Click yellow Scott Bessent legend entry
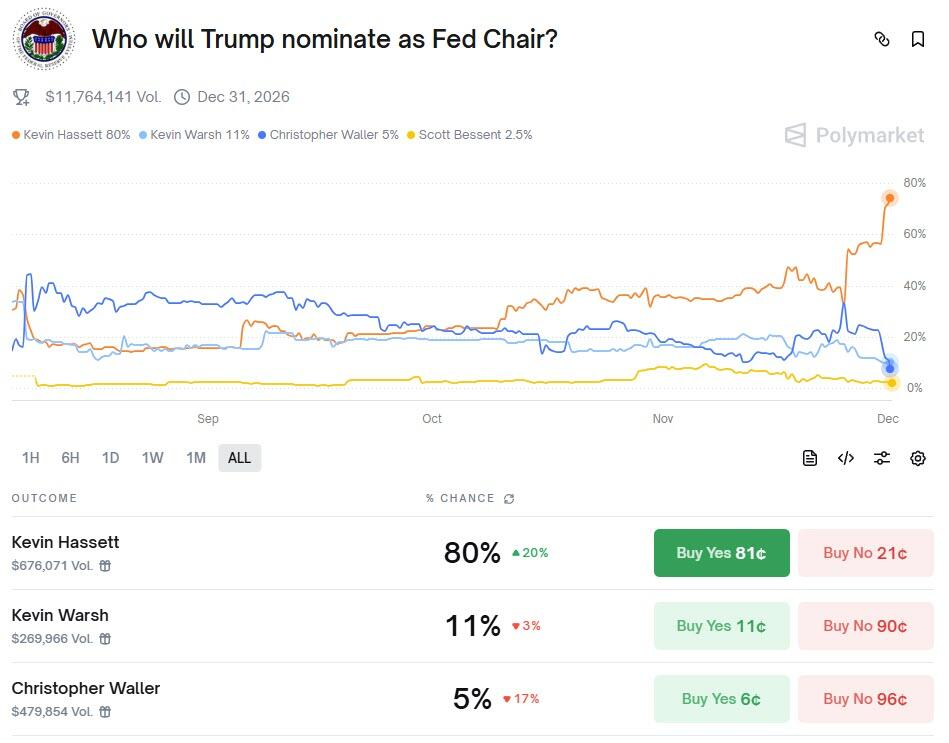Image resolution: width=949 pixels, height=743 pixels. (470, 135)
